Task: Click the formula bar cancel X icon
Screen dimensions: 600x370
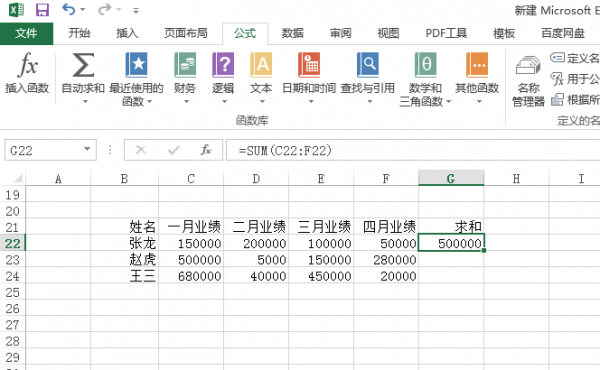Action: (x=141, y=150)
